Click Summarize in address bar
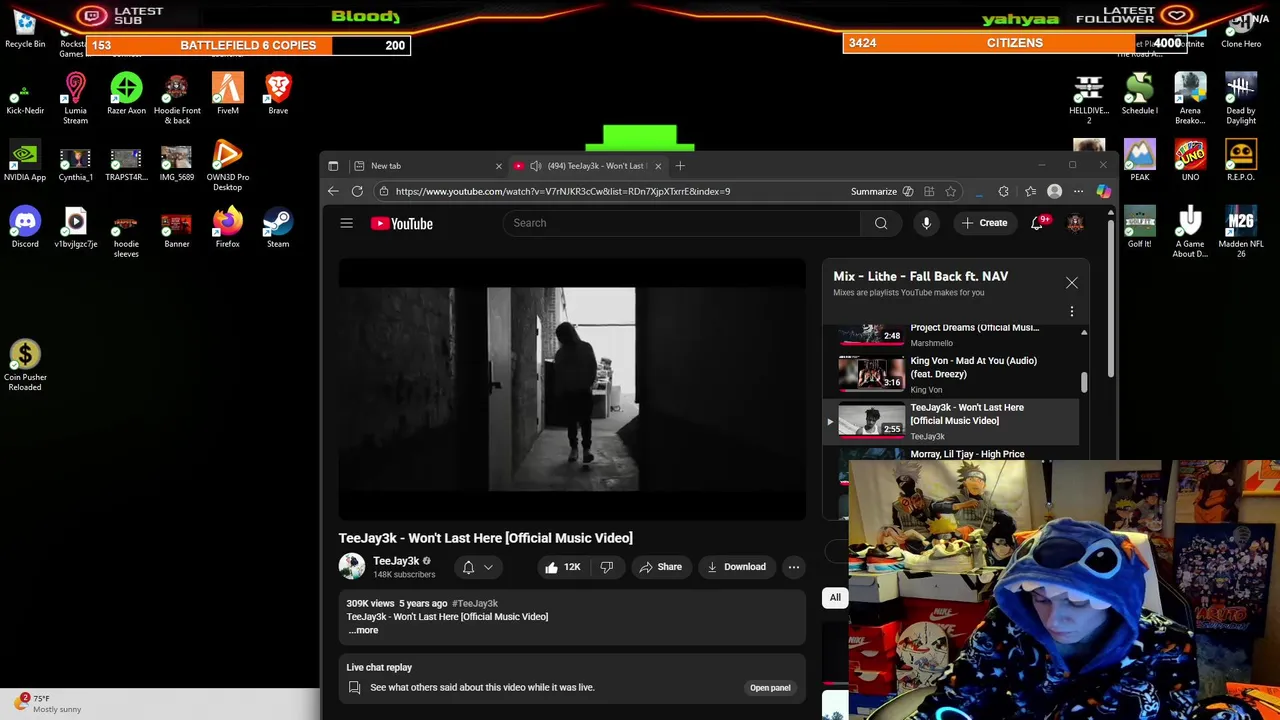Screen dimensions: 1280x720 coord(873,191)
